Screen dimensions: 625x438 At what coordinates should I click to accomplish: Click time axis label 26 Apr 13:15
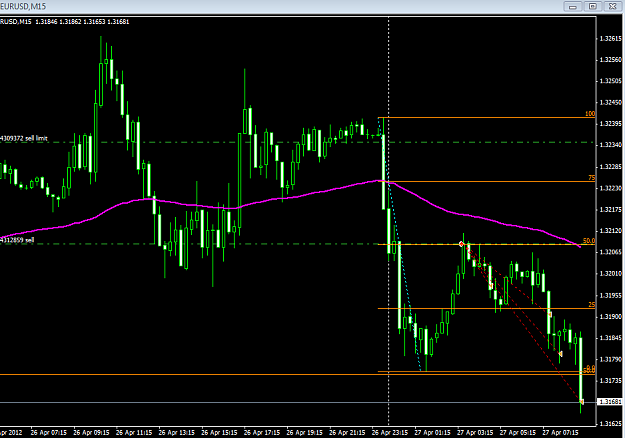[x=177, y=432]
